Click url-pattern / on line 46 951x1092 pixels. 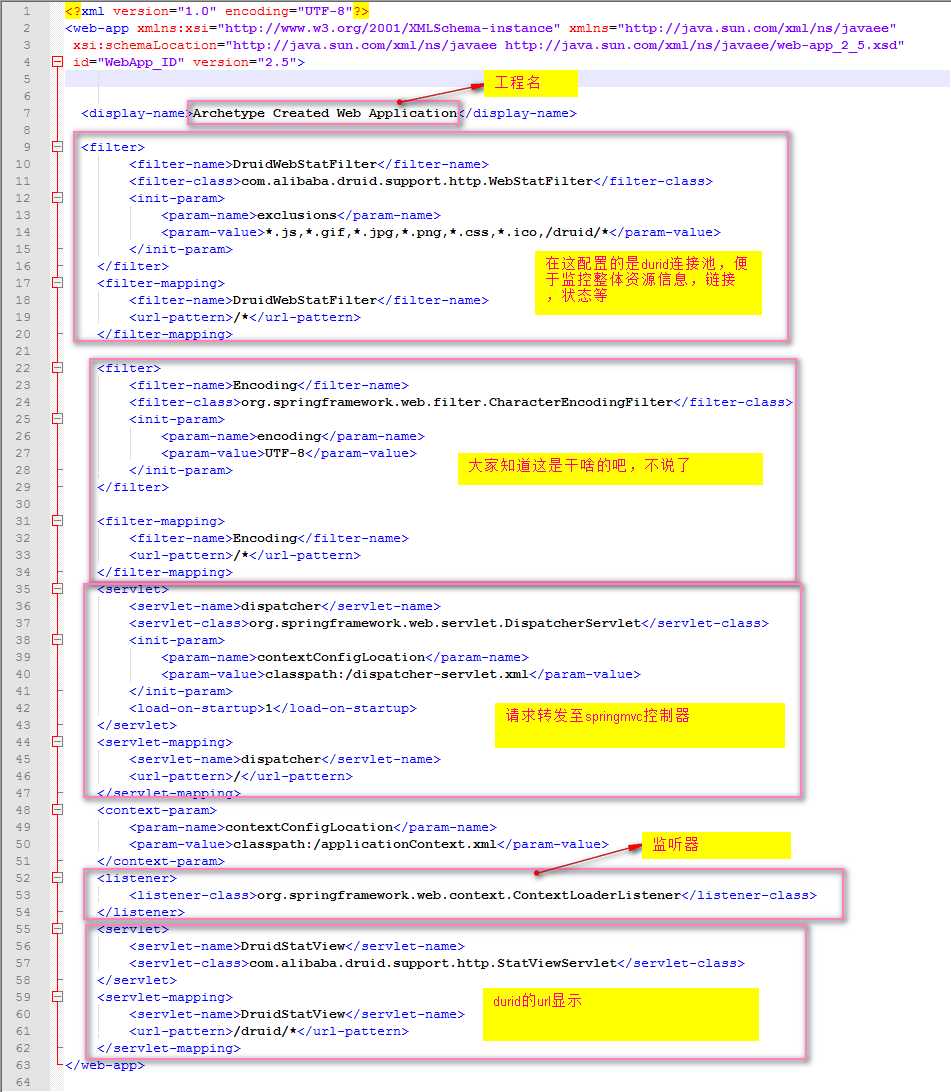tap(237, 776)
